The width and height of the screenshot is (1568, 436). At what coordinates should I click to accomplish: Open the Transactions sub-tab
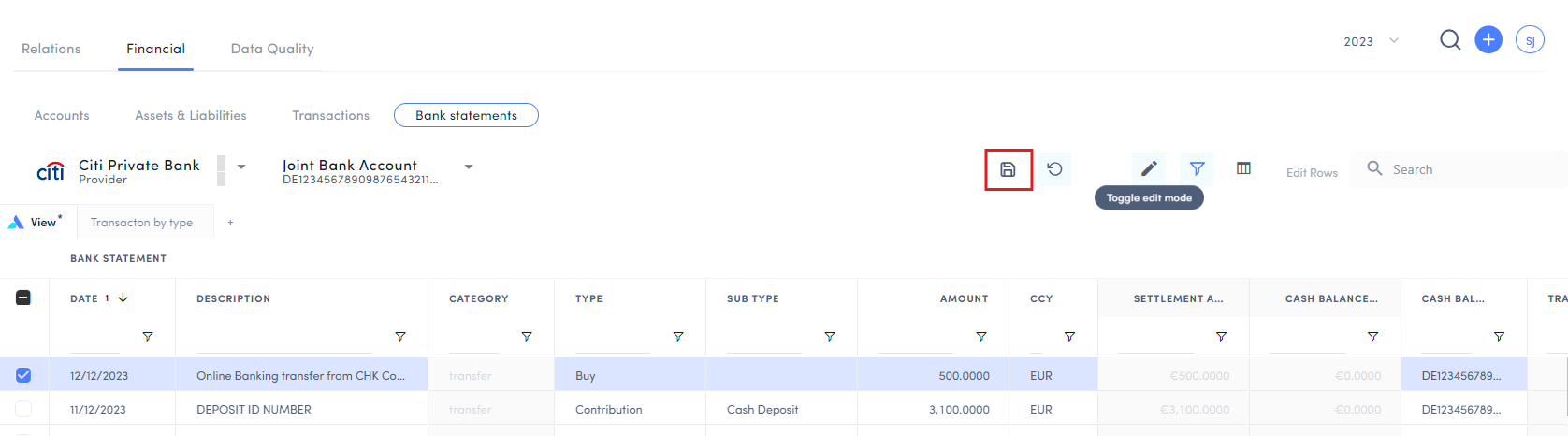(x=330, y=115)
